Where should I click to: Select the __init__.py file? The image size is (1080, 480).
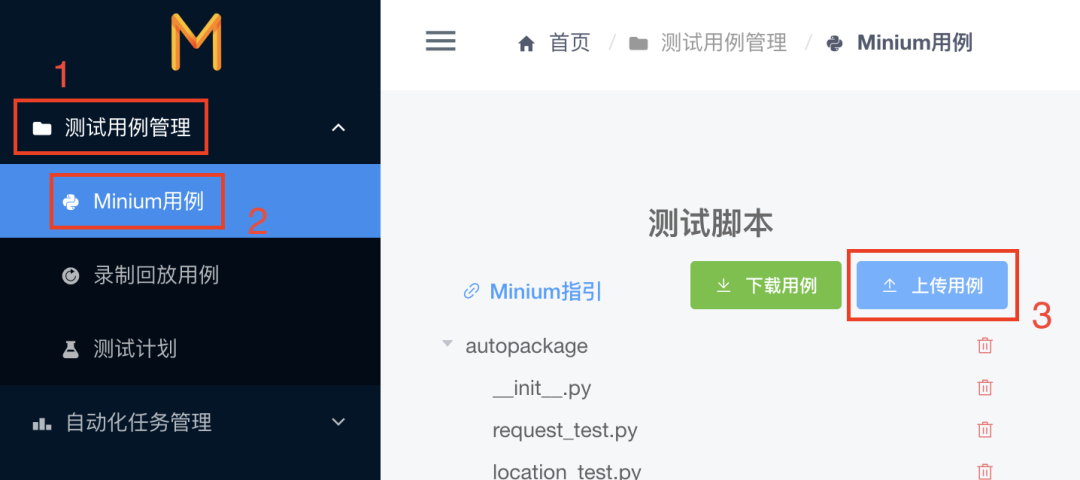541,388
